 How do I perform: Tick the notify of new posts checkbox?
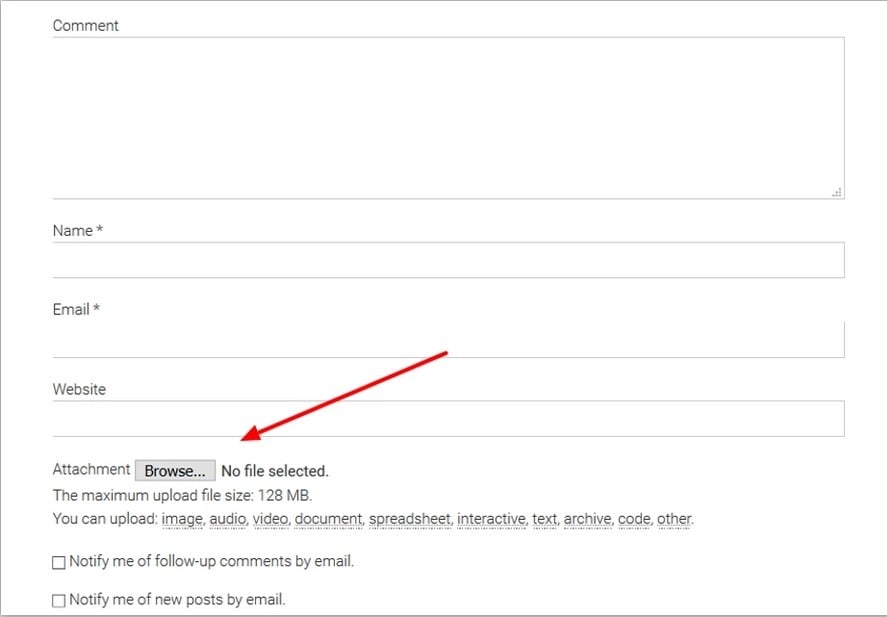point(59,601)
